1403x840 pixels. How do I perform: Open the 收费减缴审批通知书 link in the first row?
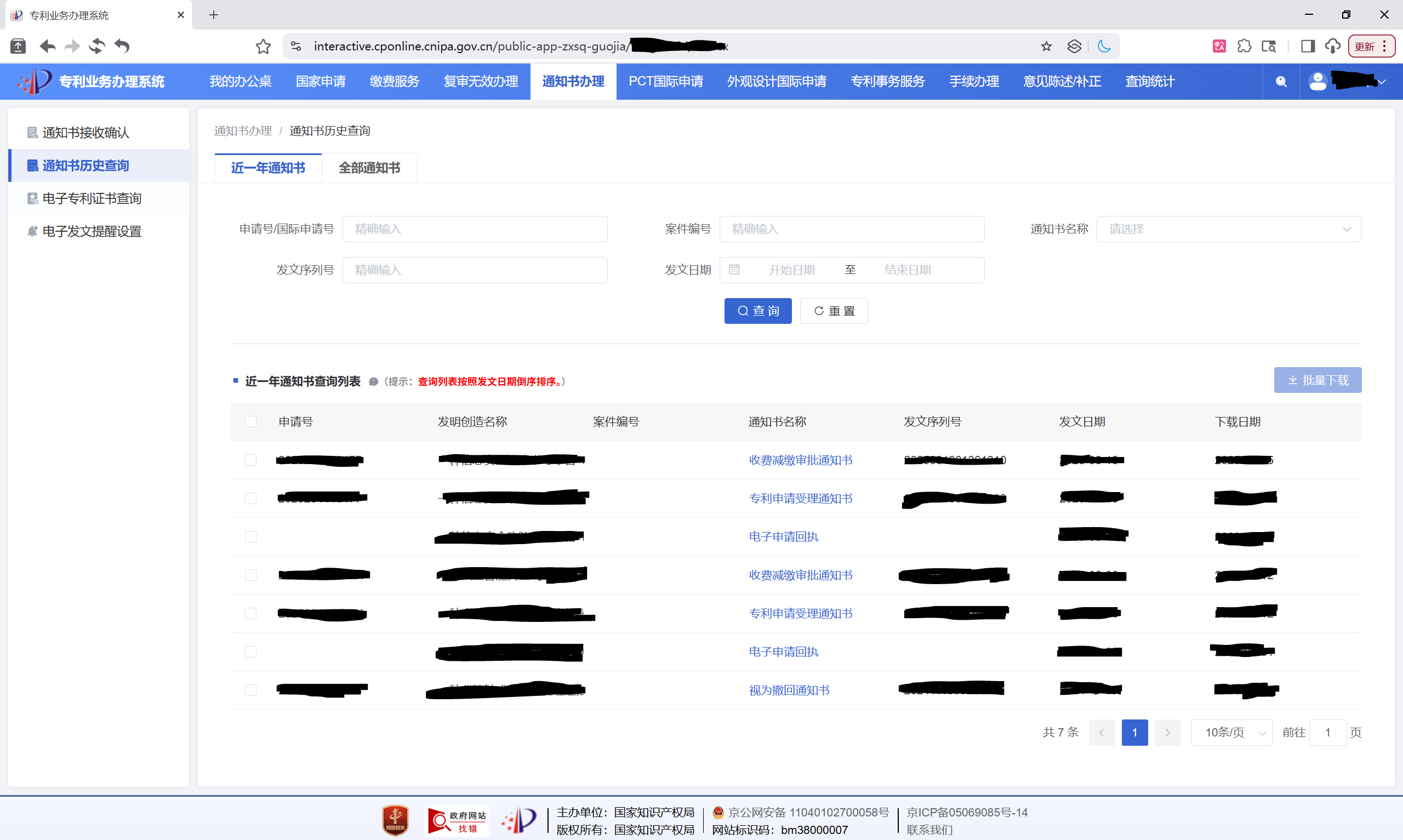point(800,460)
